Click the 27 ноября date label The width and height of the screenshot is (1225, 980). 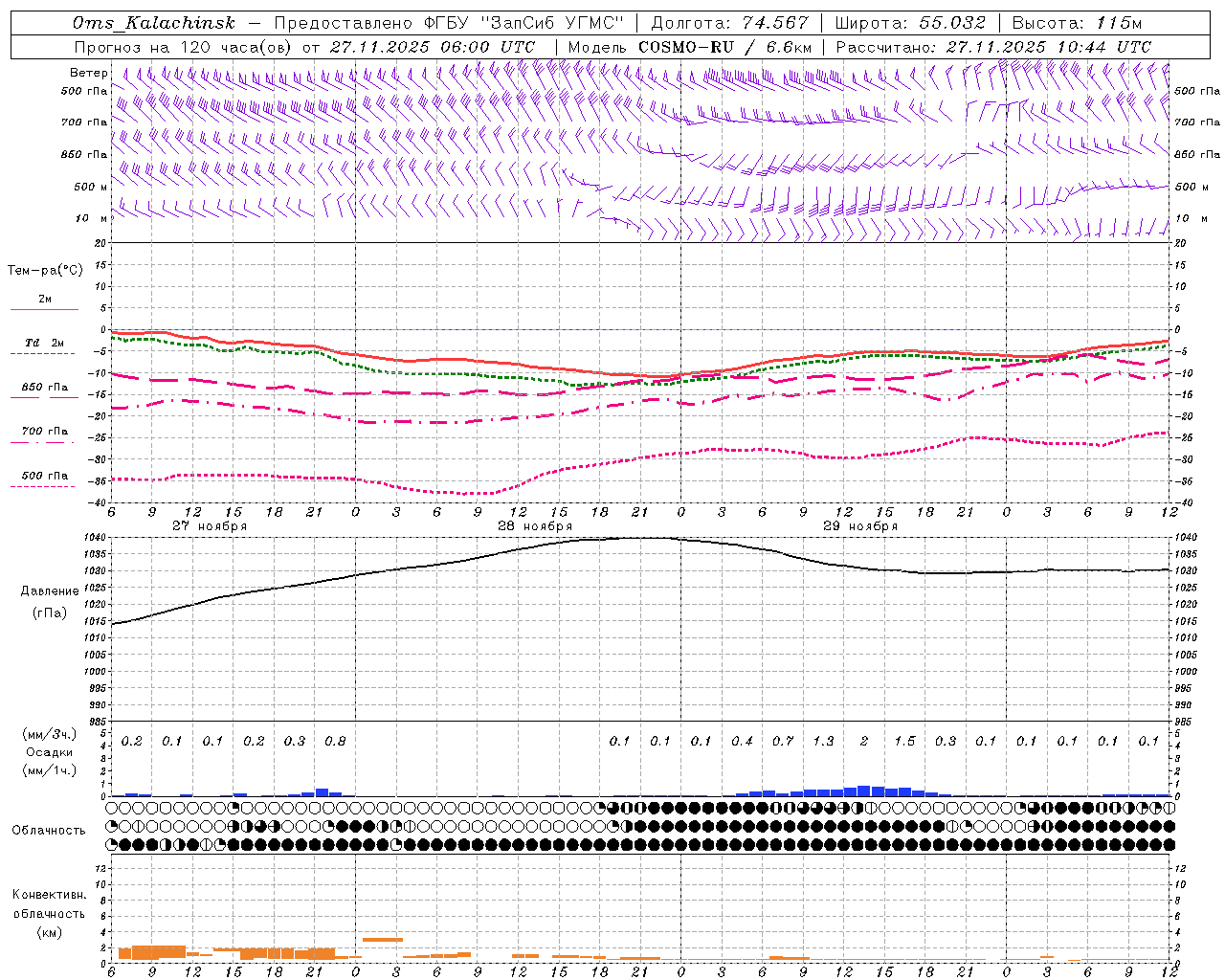click(x=210, y=526)
